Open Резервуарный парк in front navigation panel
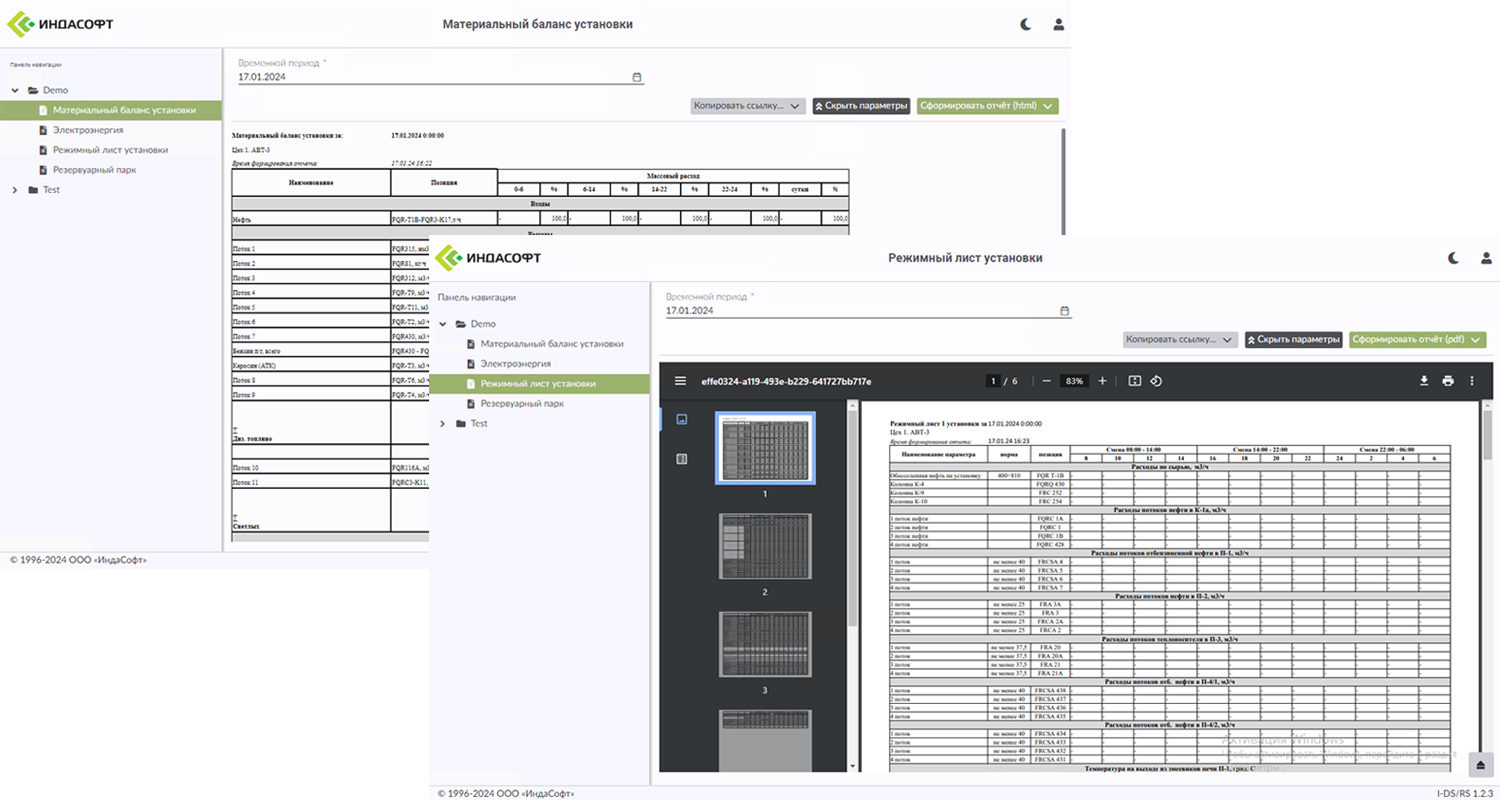Screen dimensions: 1500x800 click(x=523, y=404)
